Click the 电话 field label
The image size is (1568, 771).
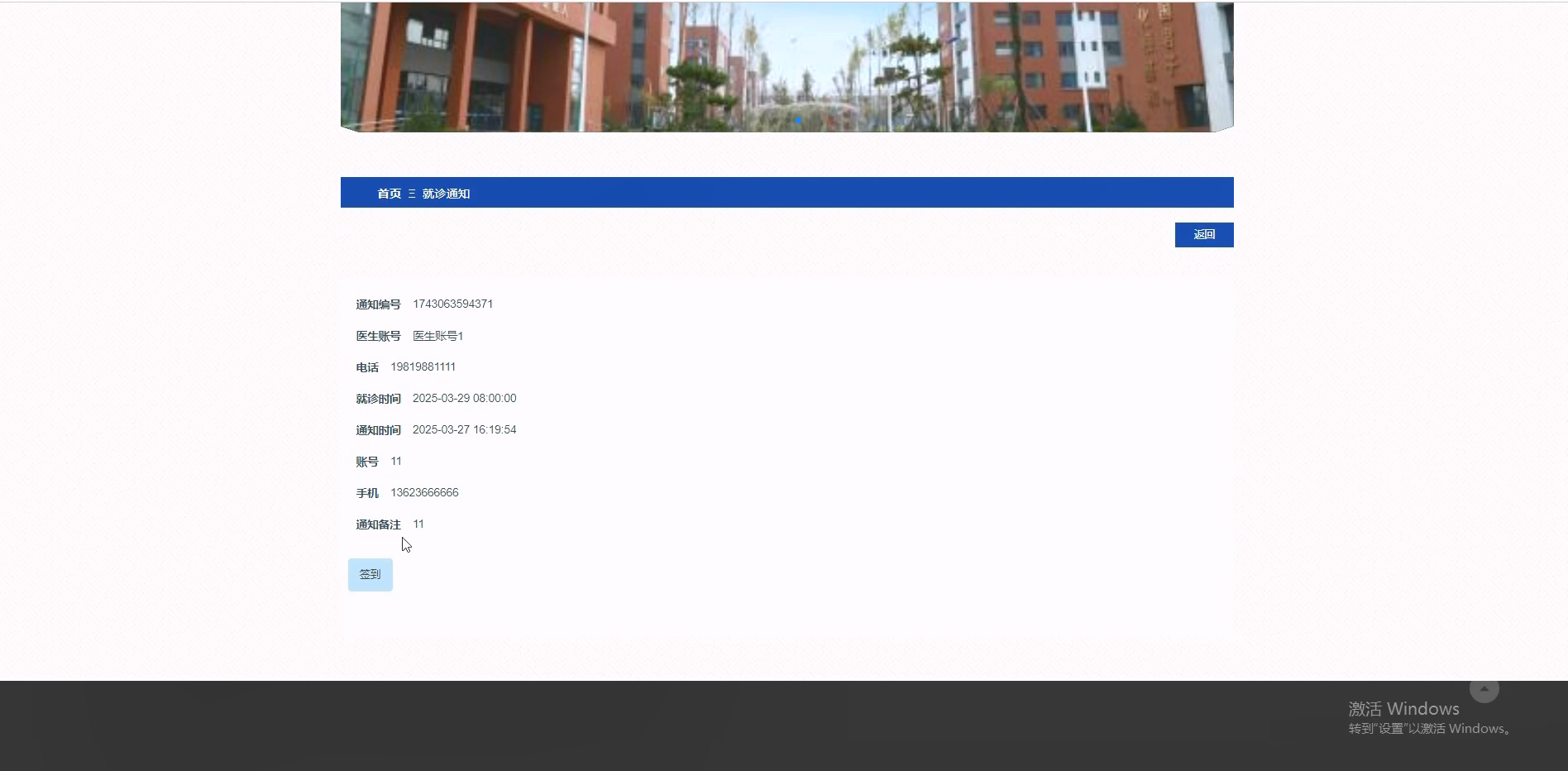(367, 367)
